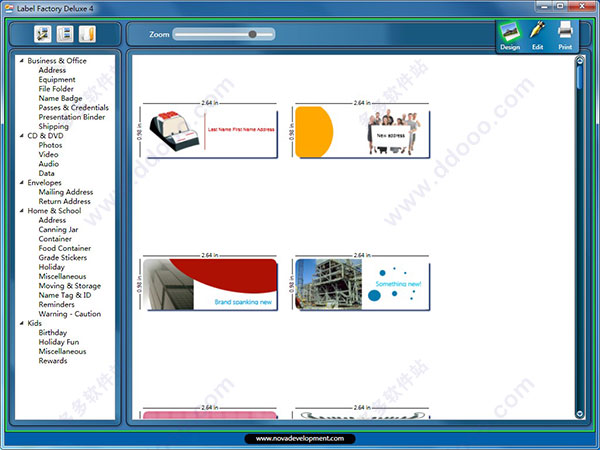Select the Container category
The width and height of the screenshot is (600, 450).
[55, 239]
